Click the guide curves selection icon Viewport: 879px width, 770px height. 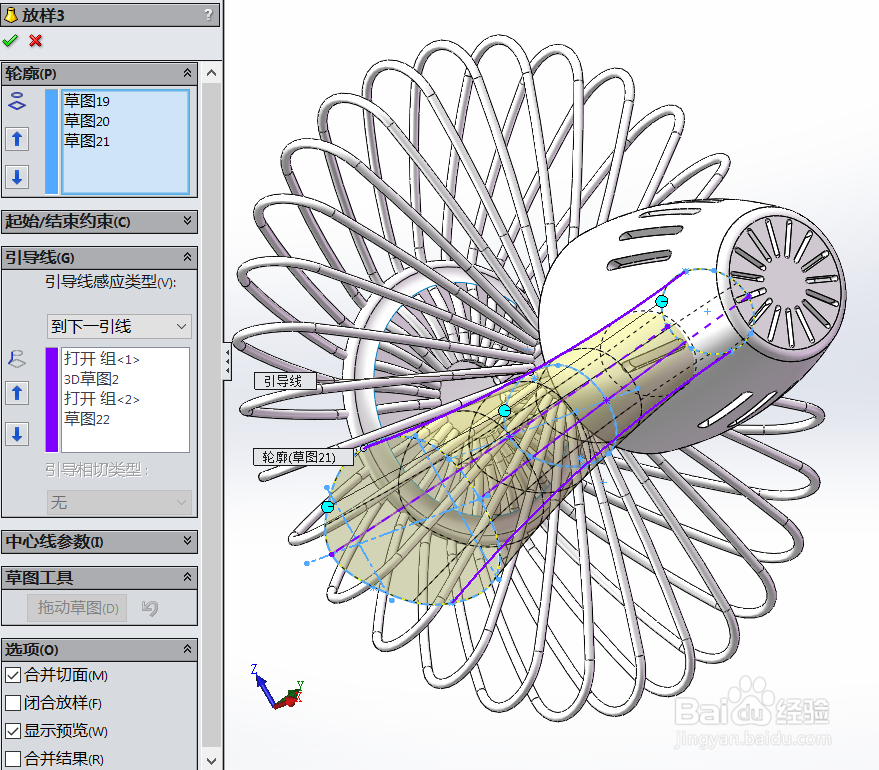(x=17, y=359)
